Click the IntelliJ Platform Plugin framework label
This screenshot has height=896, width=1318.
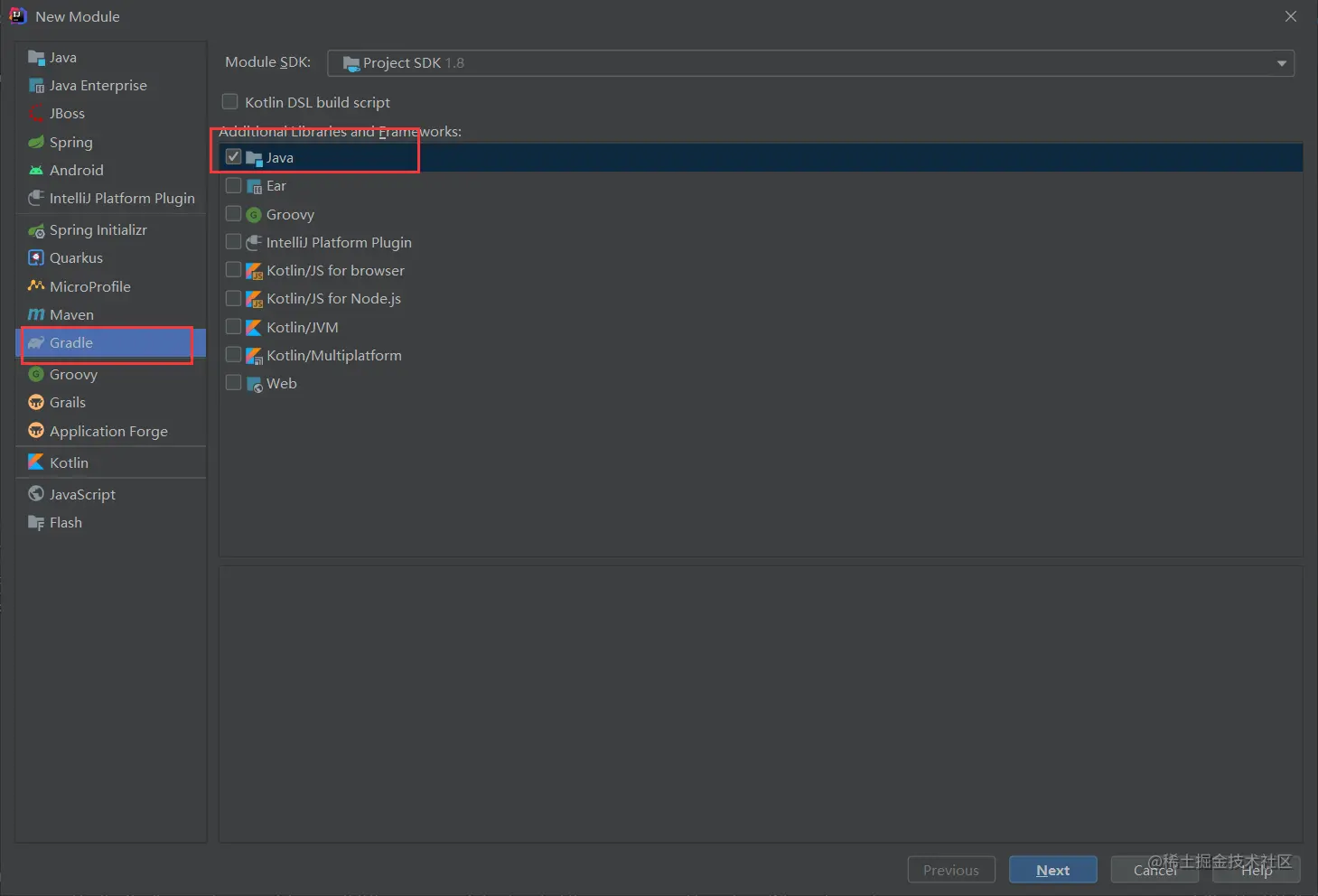[x=339, y=243]
